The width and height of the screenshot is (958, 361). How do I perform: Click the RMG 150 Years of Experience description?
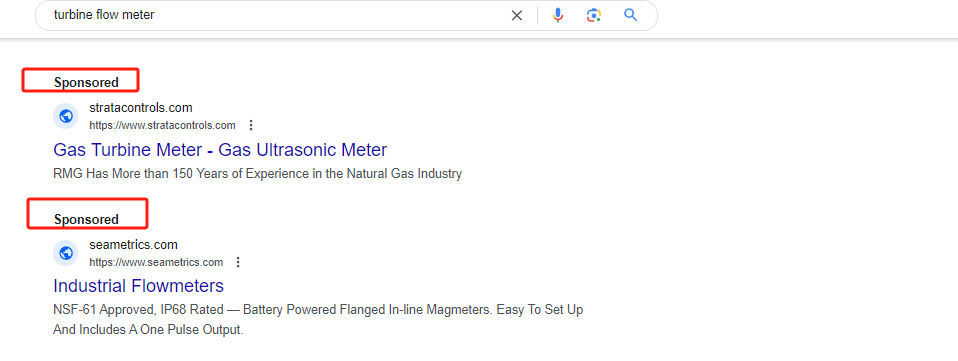(x=257, y=173)
